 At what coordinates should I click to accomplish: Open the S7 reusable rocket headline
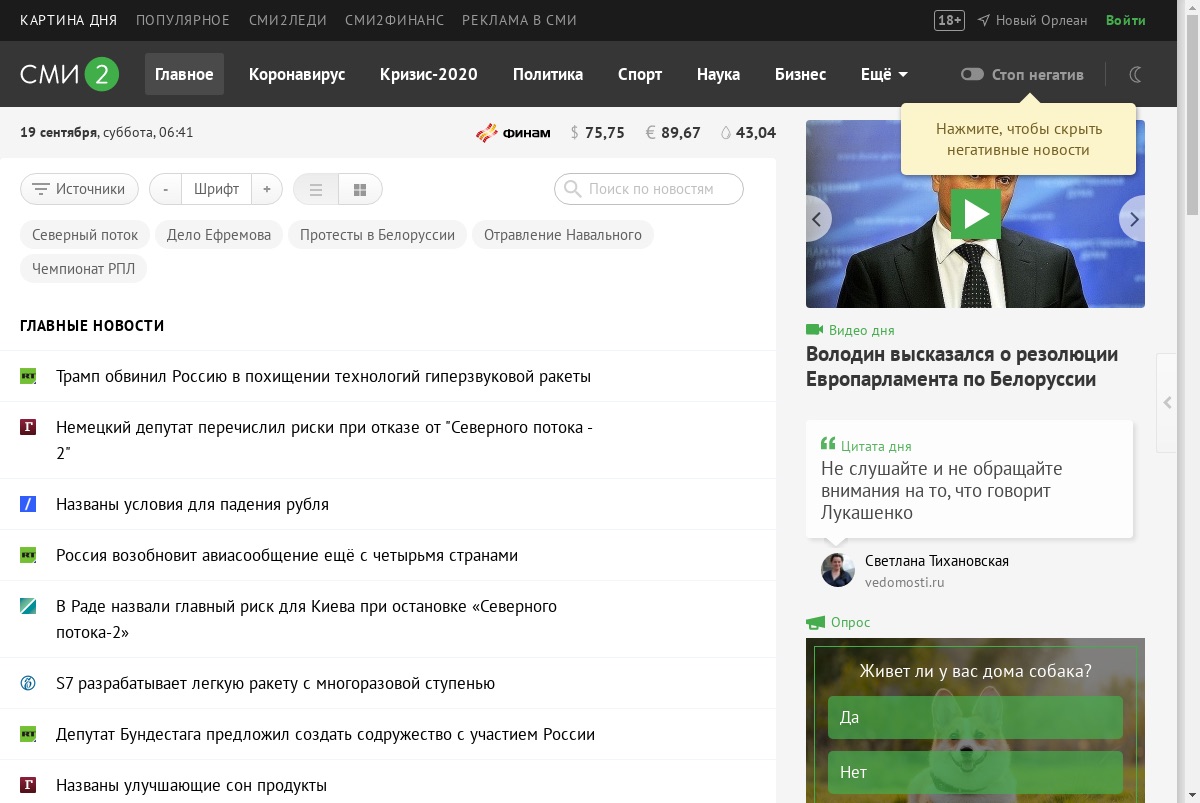[x=275, y=683]
